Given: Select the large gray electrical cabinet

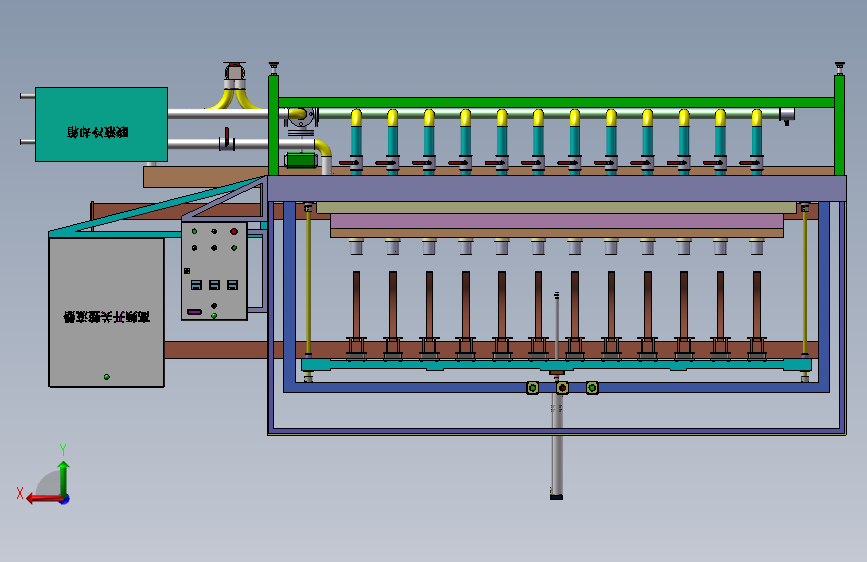Looking at the screenshot, I should pos(106,313).
